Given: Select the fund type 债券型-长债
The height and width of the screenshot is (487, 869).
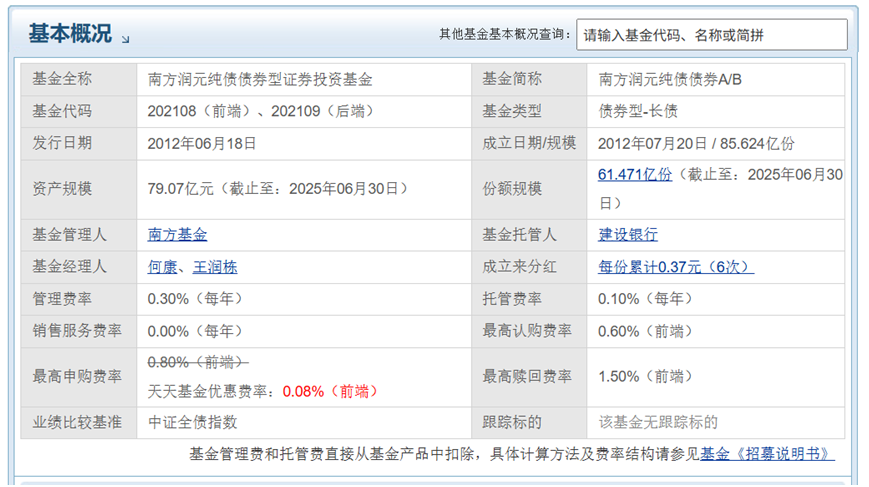Looking at the screenshot, I should [638, 111].
